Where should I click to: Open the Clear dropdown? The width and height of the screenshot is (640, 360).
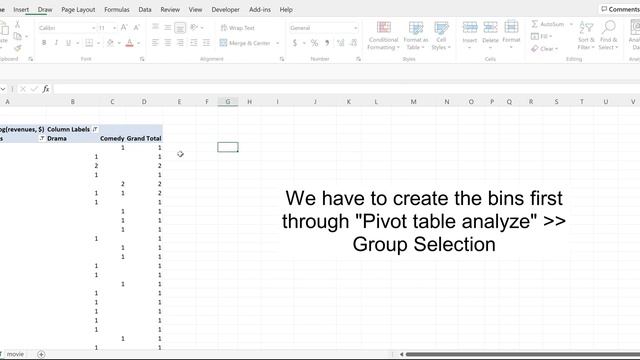point(544,49)
